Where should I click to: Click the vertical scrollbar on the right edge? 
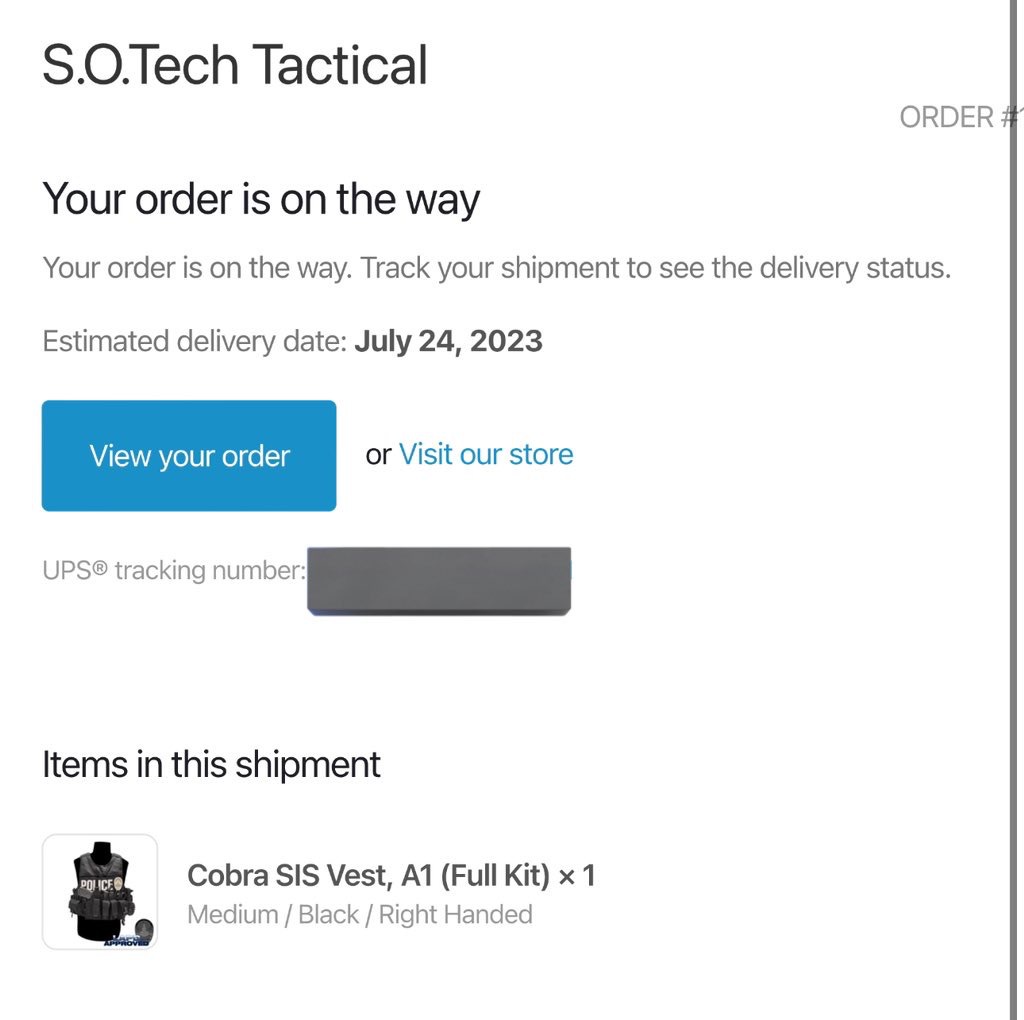point(1014,510)
